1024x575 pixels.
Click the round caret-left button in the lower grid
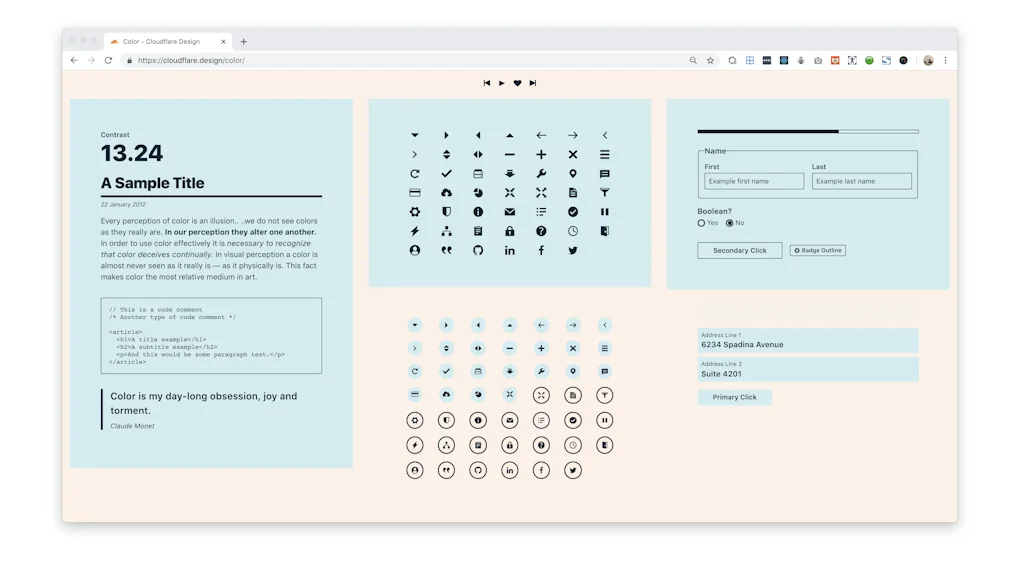click(x=478, y=325)
